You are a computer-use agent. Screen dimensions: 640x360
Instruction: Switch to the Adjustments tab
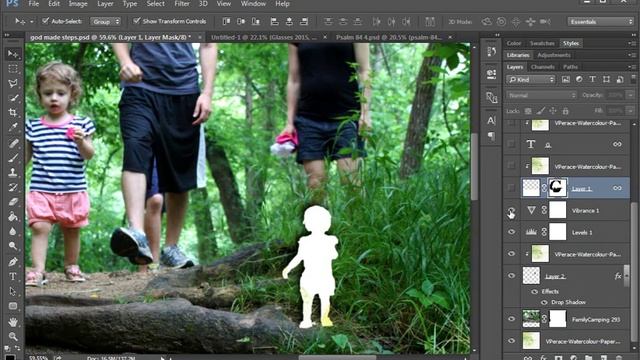coord(553,55)
